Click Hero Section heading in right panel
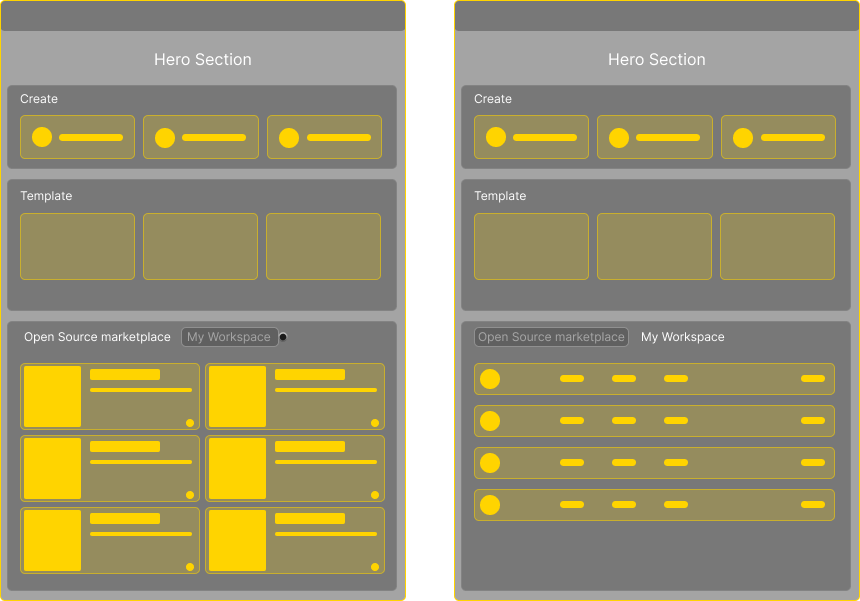Screen dimensions: 860x601 656,60
